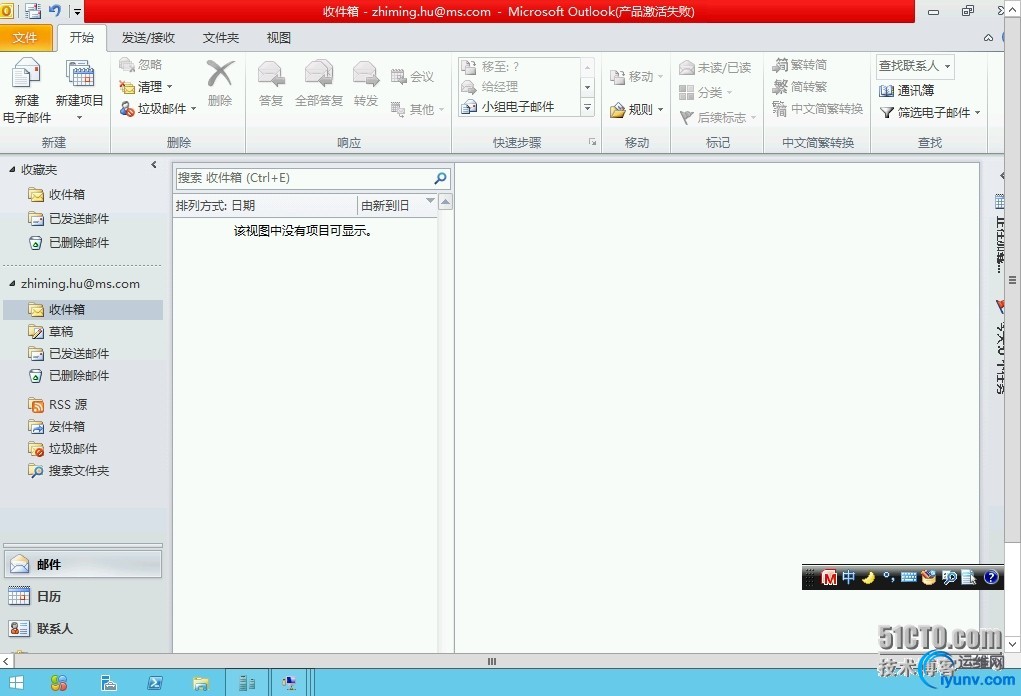Image resolution: width=1021 pixels, height=696 pixels.
Task: Open the Contacts (联系人) navigation button
Action: coord(83,628)
